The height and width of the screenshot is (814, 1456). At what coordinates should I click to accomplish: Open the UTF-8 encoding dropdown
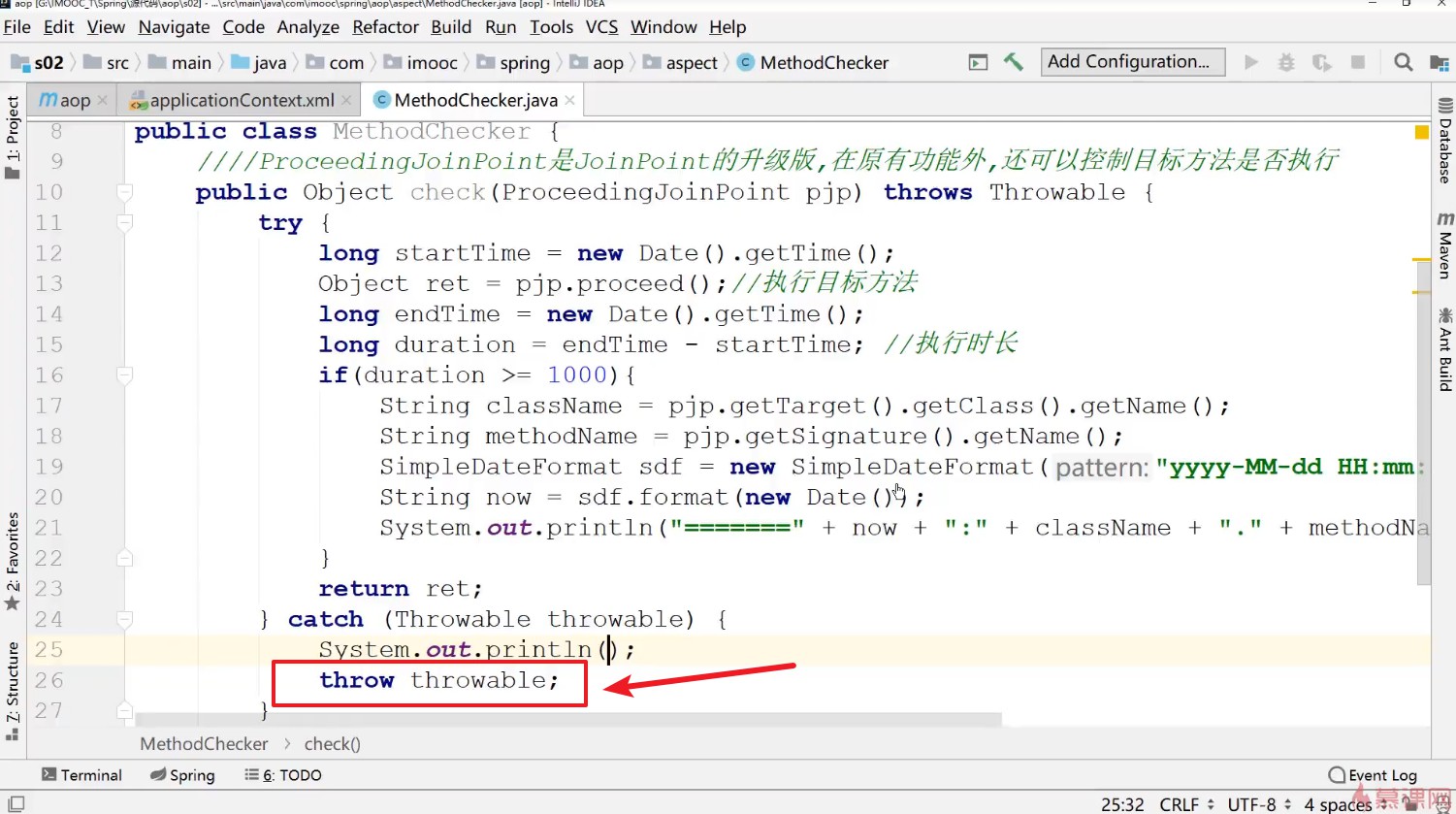coord(1259,804)
